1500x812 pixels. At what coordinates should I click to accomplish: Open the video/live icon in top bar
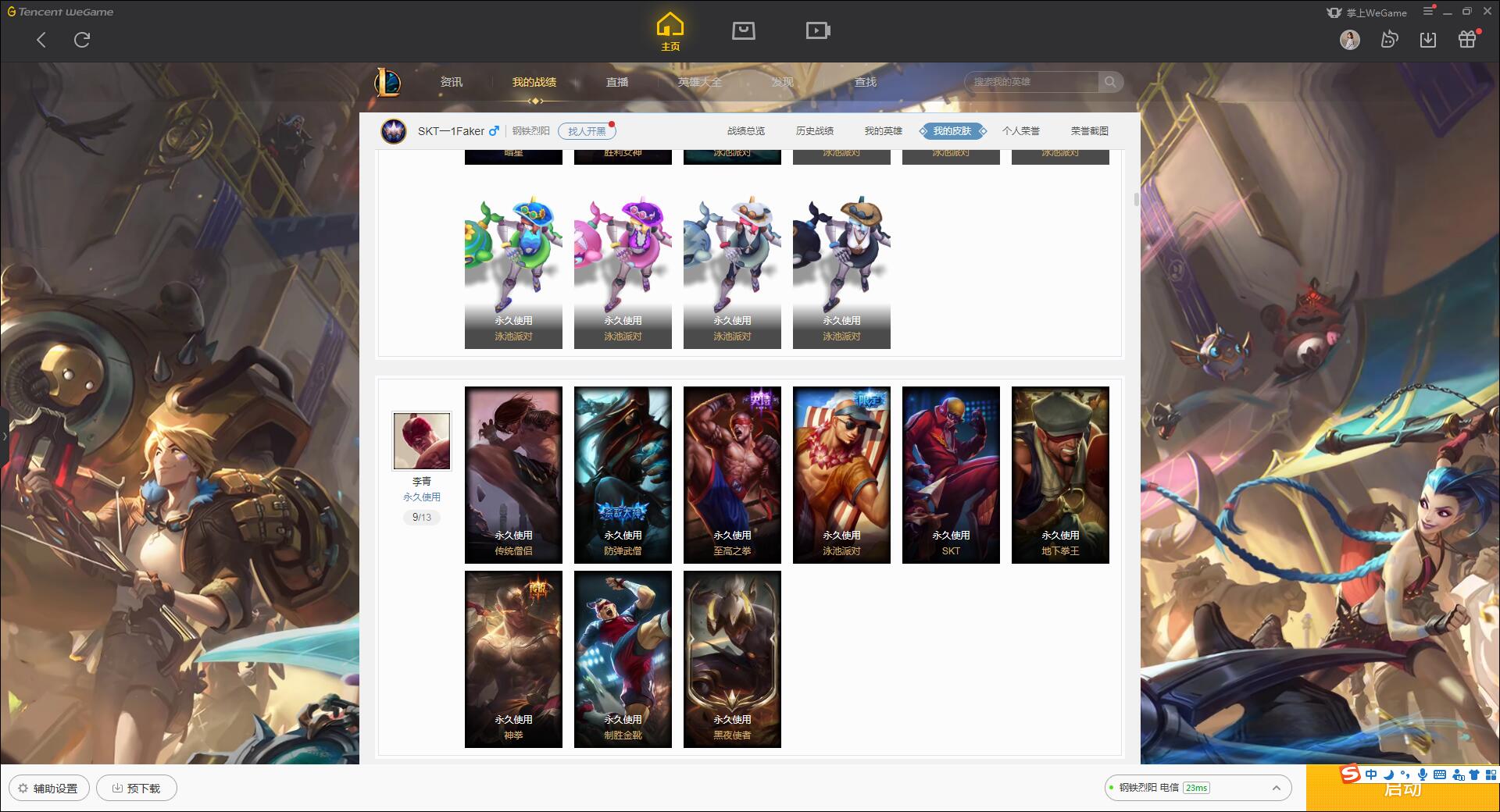[x=818, y=30]
